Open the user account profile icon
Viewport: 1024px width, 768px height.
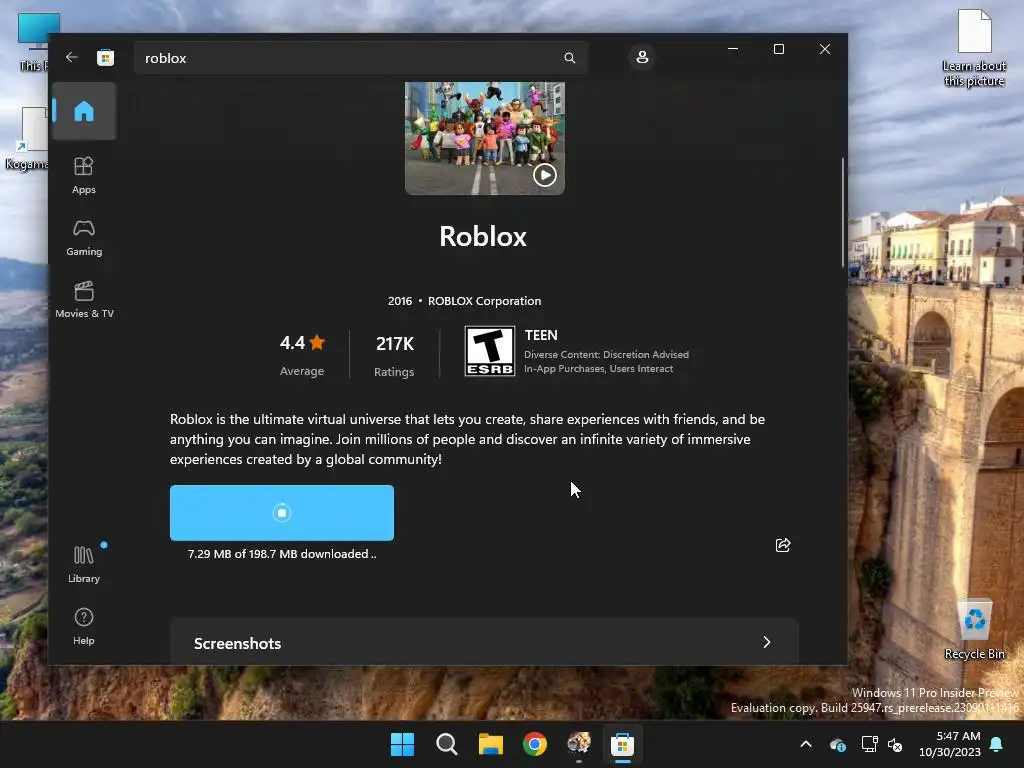pyautogui.click(x=642, y=57)
